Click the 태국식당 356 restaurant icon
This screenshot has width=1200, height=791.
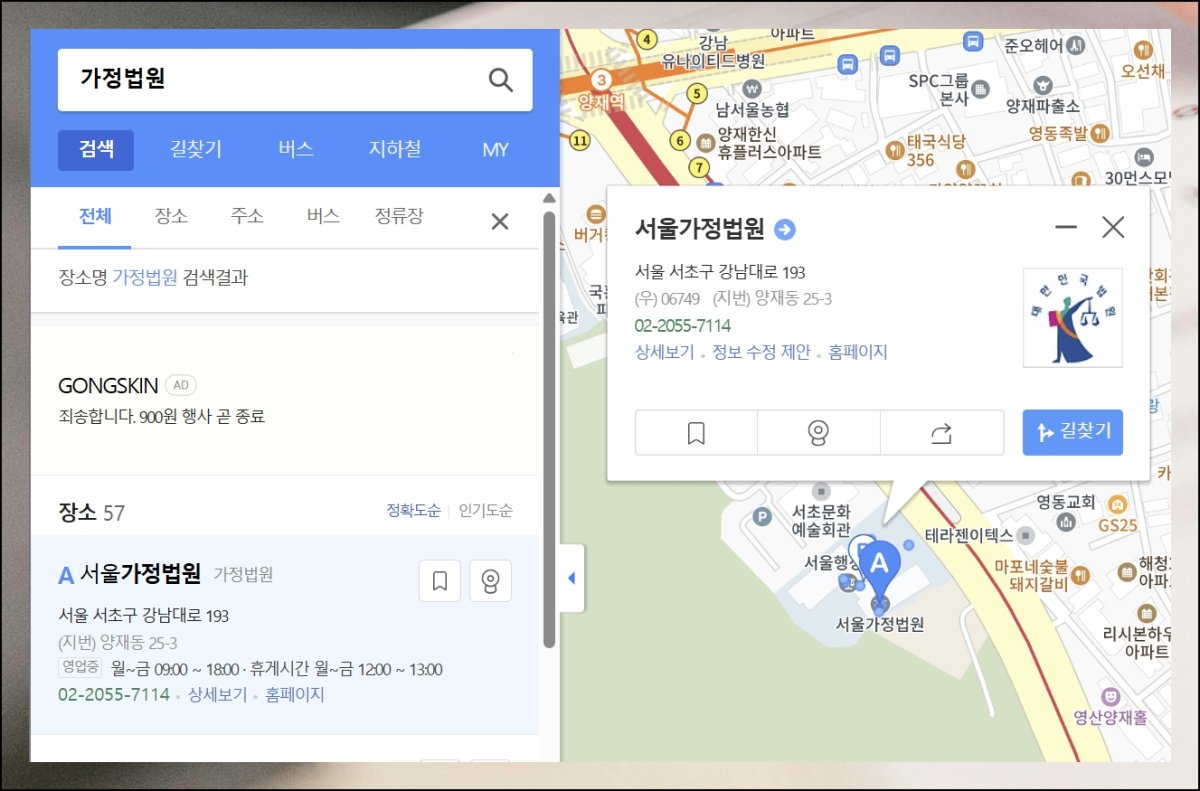[x=896, y=150]
